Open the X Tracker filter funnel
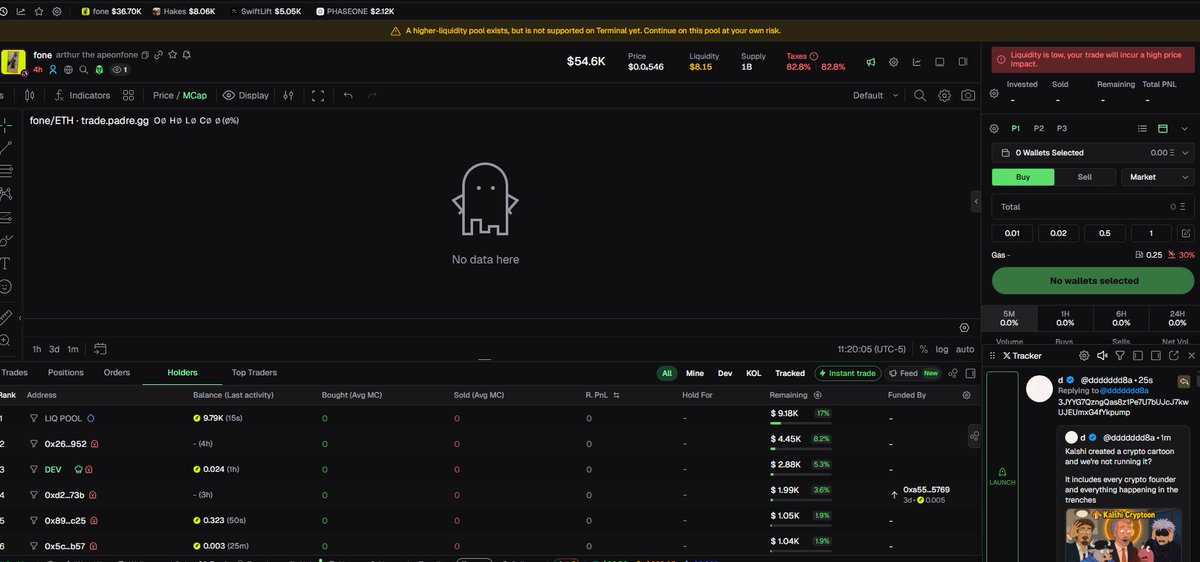This screenshot has height=562, width=1200. pyautogui.click(x=1120, y=356)
